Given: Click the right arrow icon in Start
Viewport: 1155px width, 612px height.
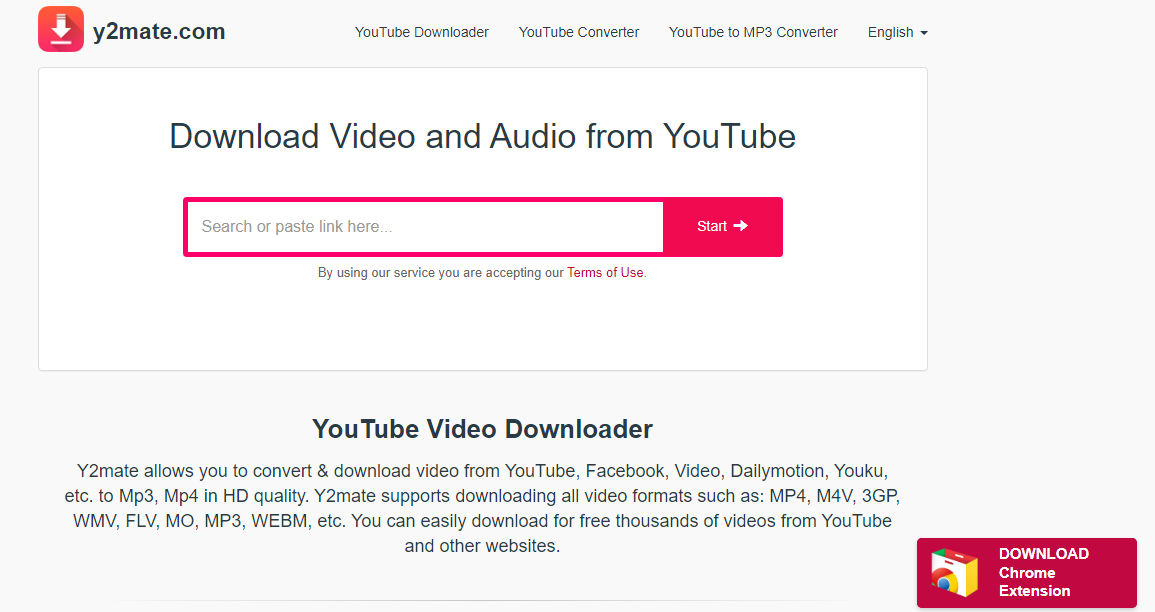Looking at the screenshot, I should click(x=741, y=226).
